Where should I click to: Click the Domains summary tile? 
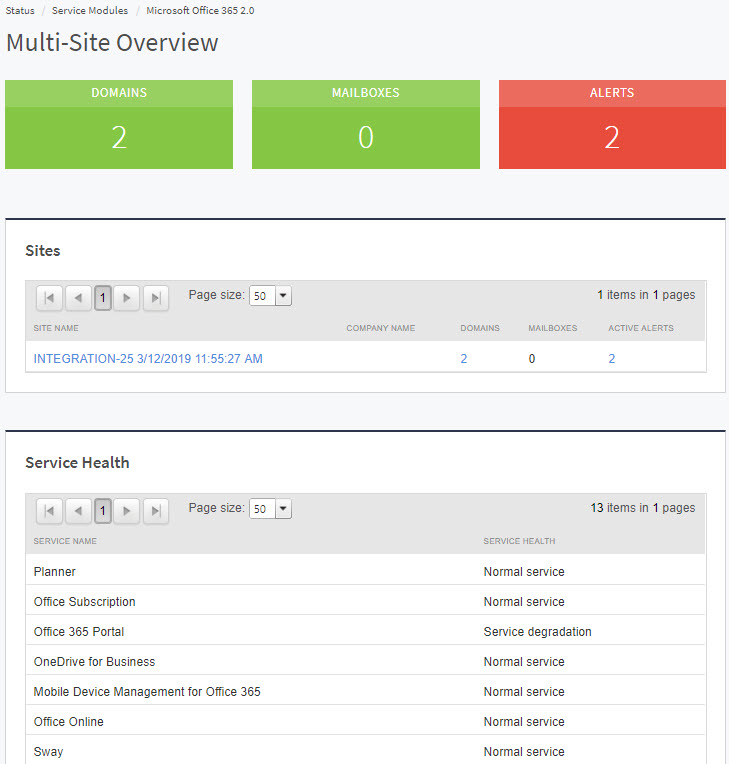tap(119, 125)
